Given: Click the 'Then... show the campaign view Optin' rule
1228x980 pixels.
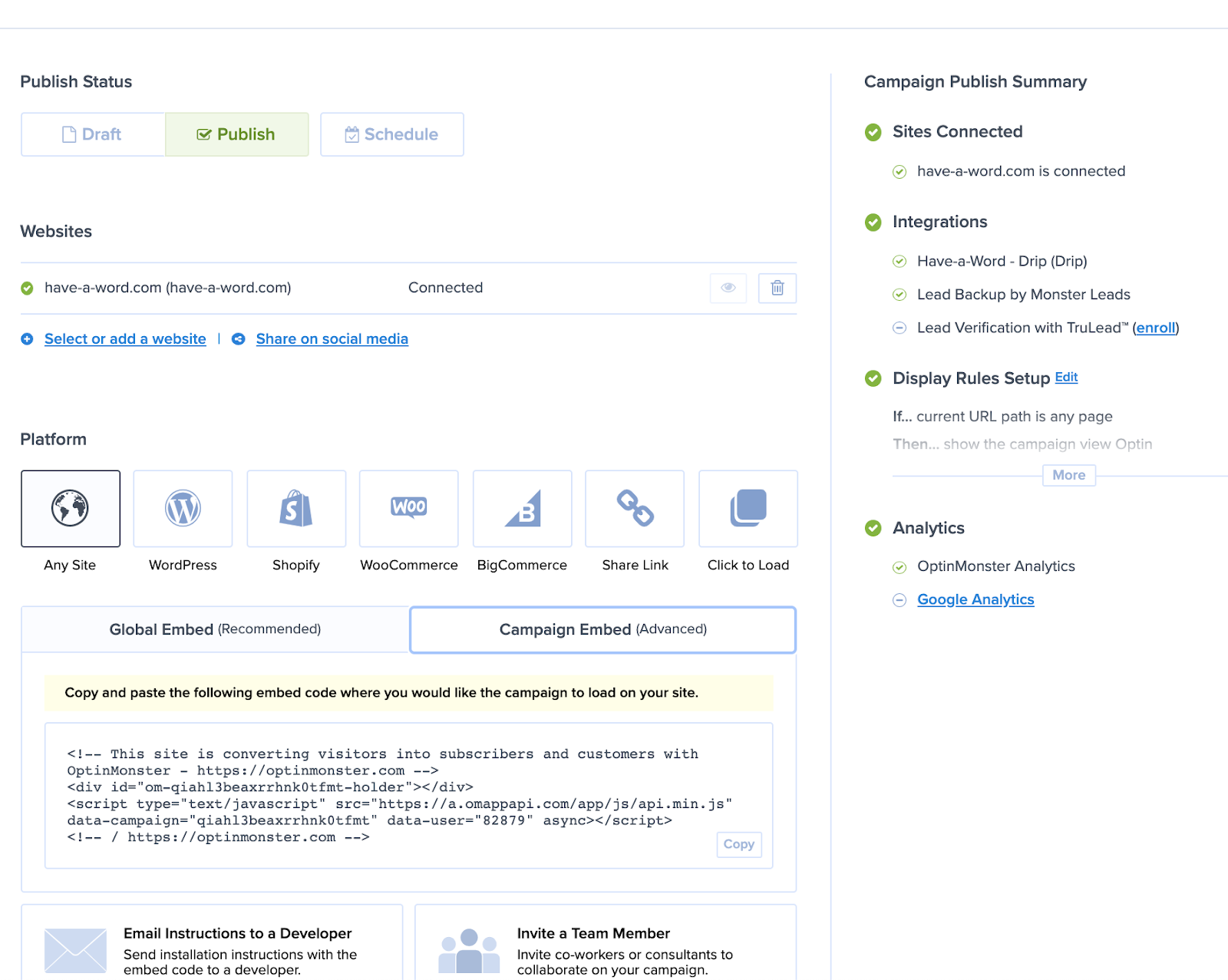Looking at the screenshot, I should point(1023,444).
